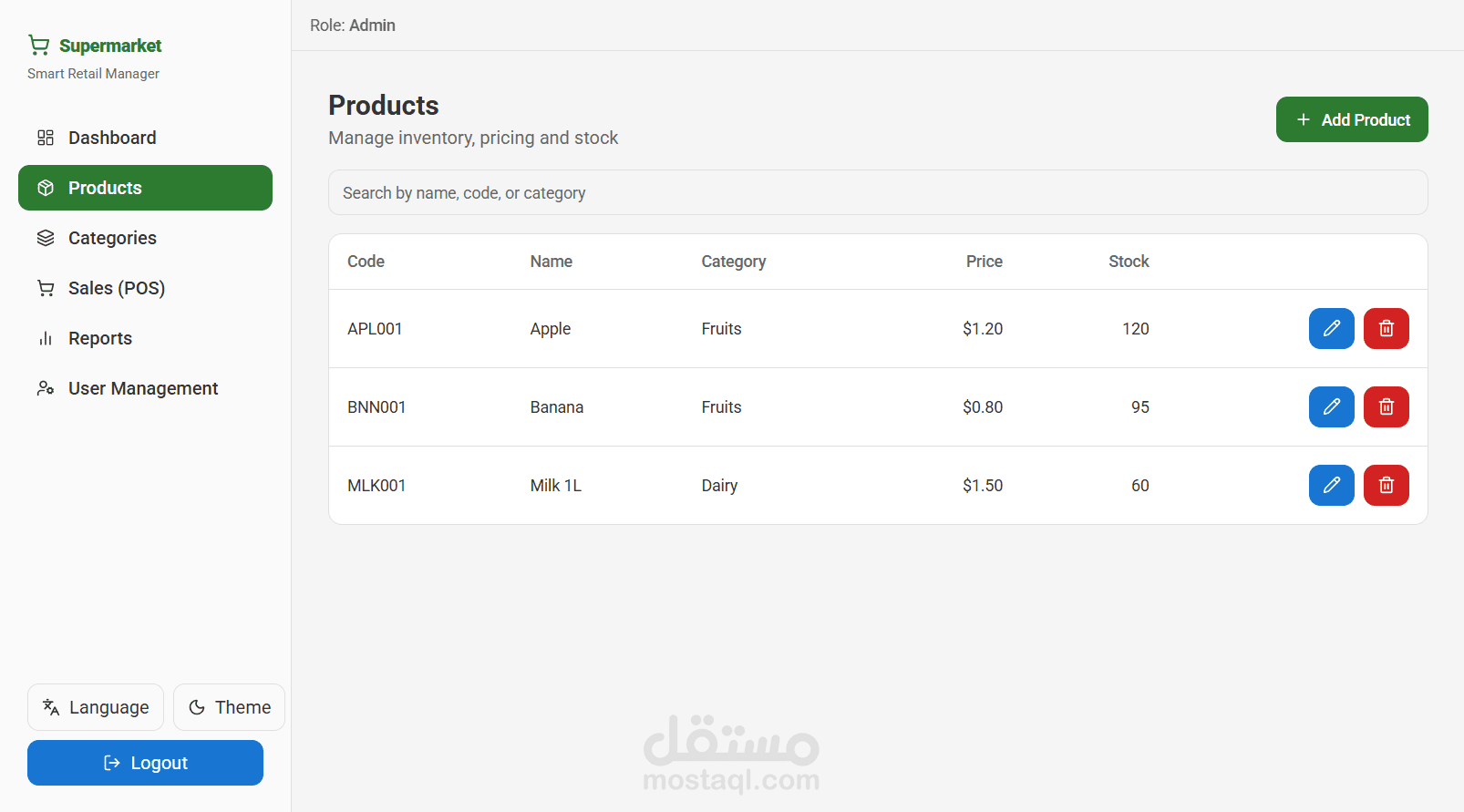Click the blue Logout button
This screenshot has width=1464, height=812.
click(145, 763)
